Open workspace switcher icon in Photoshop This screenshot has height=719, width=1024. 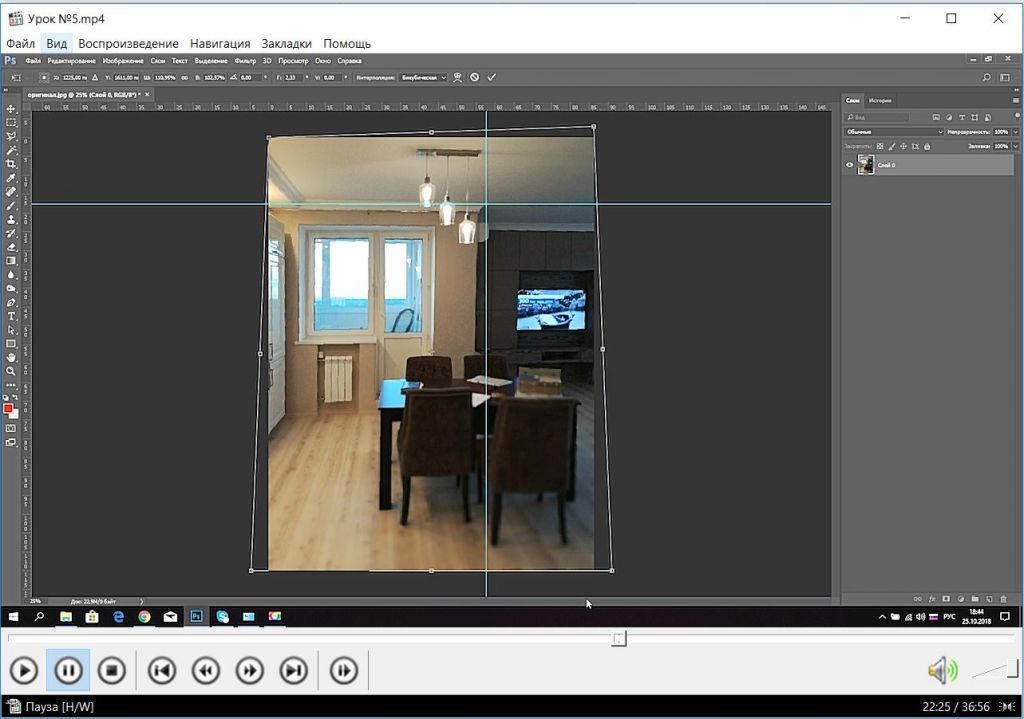(1005, 77)
